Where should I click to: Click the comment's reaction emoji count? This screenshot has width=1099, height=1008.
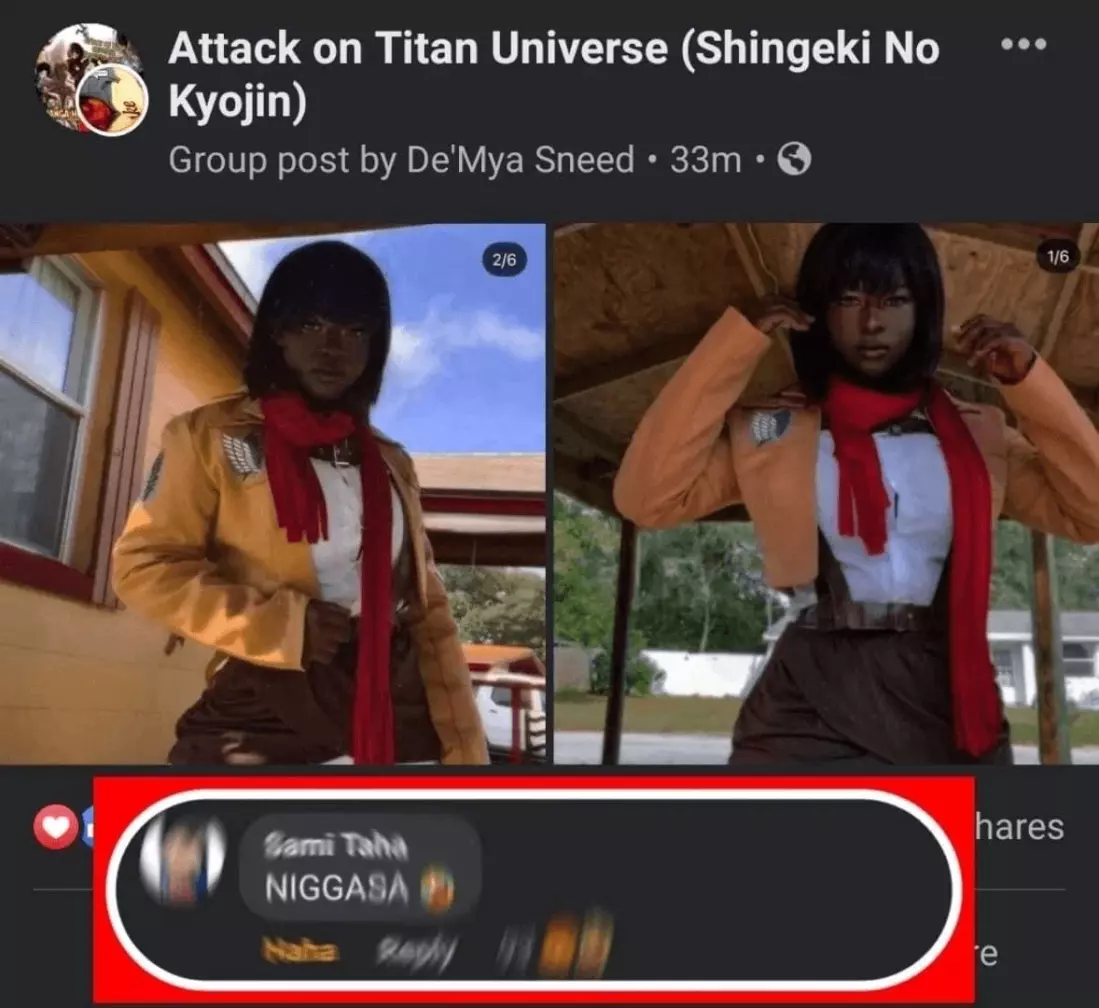coord(556,948)
